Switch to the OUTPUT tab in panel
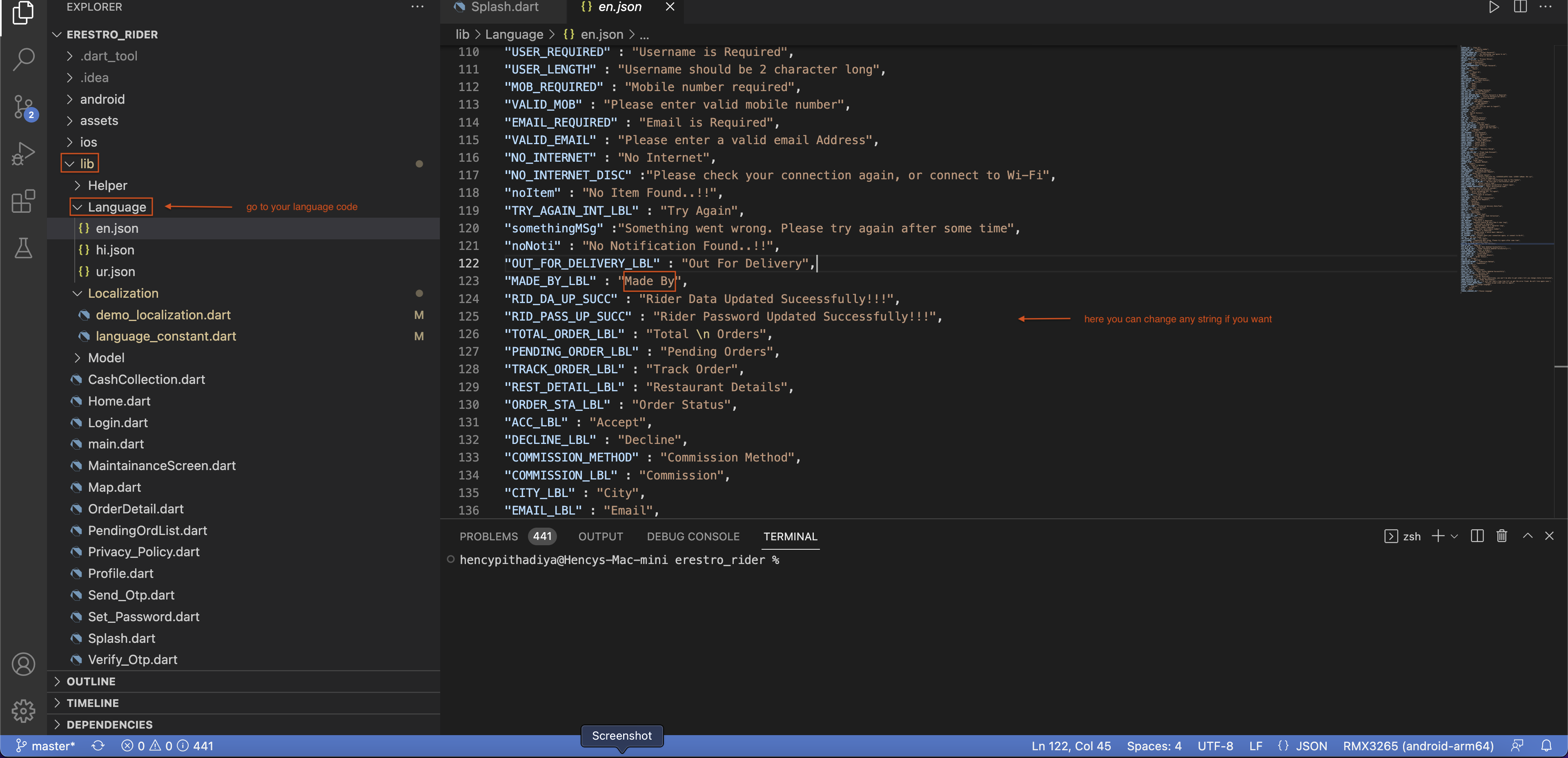The image size is (1568, 758). 601,536
